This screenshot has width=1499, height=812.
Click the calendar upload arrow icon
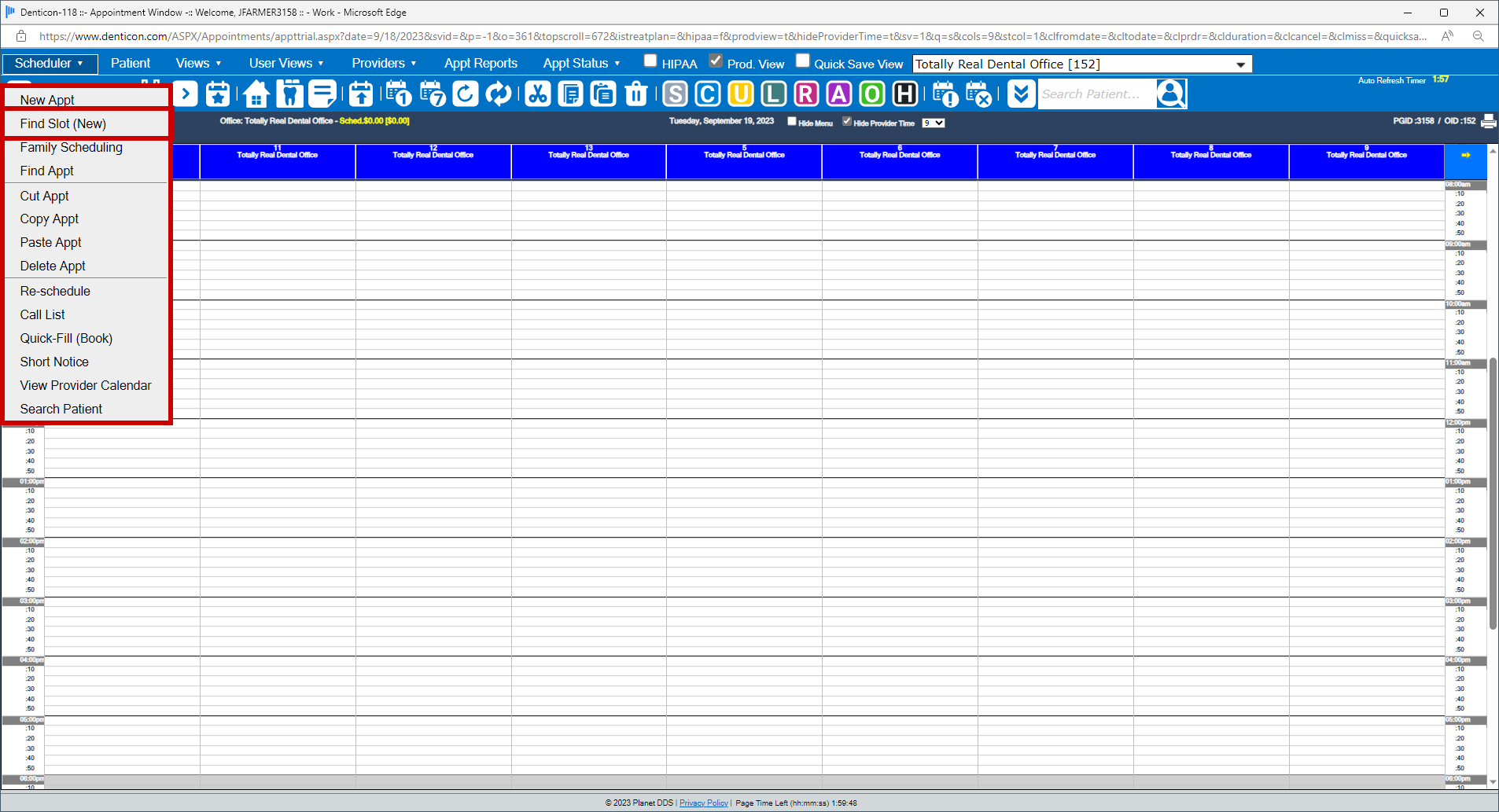[x=361, y=94]
